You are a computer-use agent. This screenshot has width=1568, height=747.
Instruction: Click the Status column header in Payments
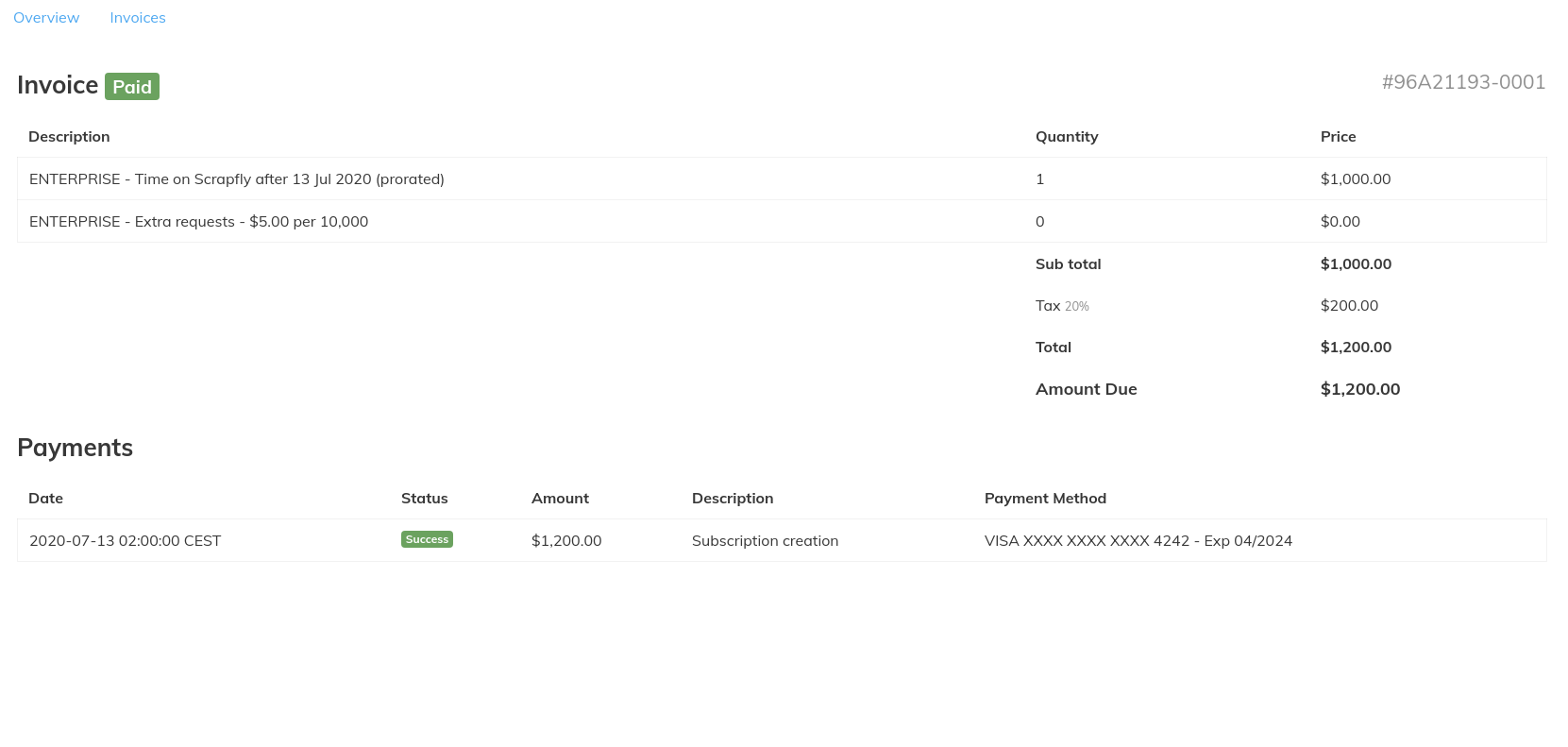pyautogui.click(x=424, y=499)
